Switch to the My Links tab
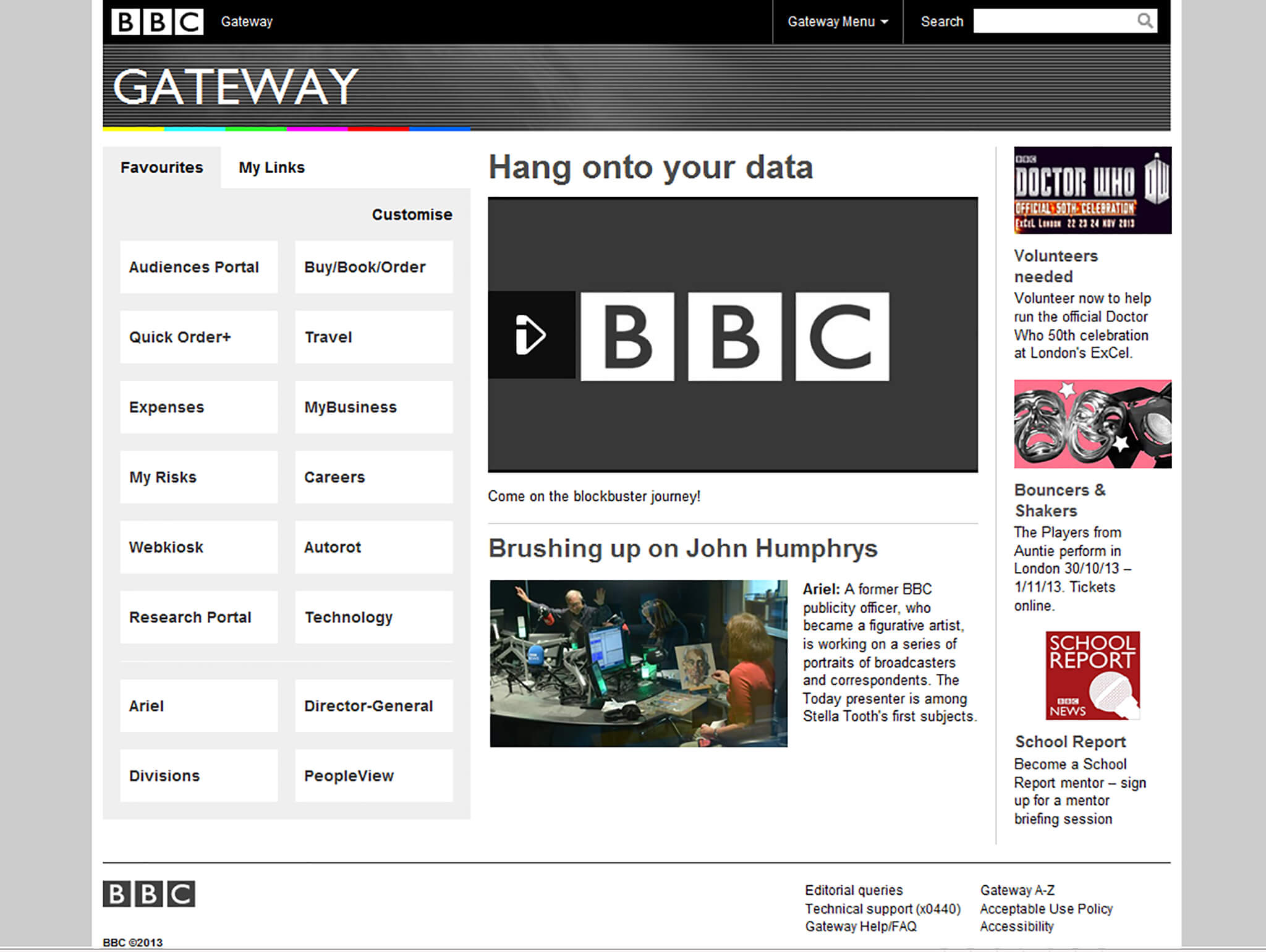1266x952 pixels. point(272,168)
